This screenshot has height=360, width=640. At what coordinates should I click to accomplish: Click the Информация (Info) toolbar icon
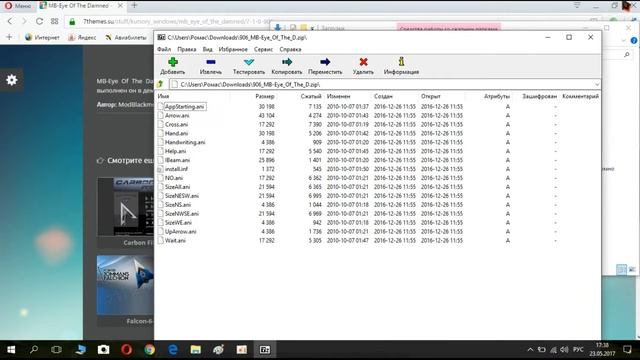coord(401,62)
